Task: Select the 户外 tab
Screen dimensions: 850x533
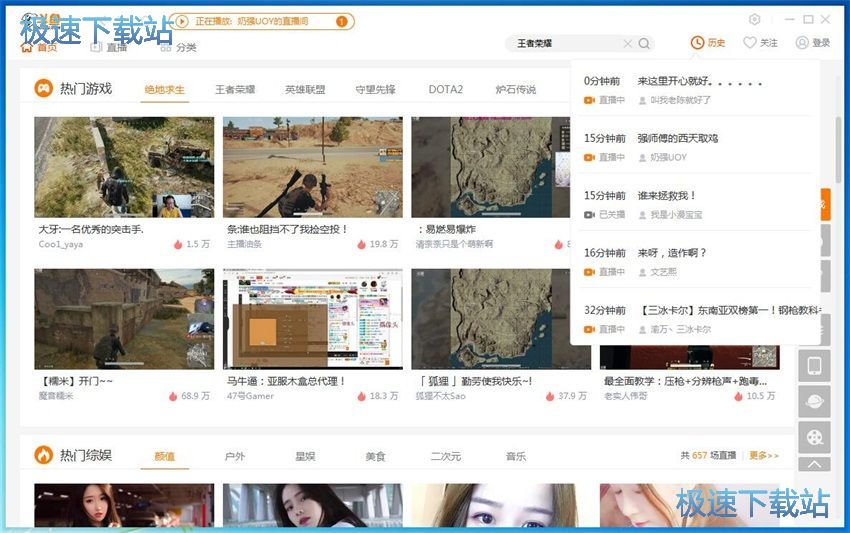Action: coord(235,456)
